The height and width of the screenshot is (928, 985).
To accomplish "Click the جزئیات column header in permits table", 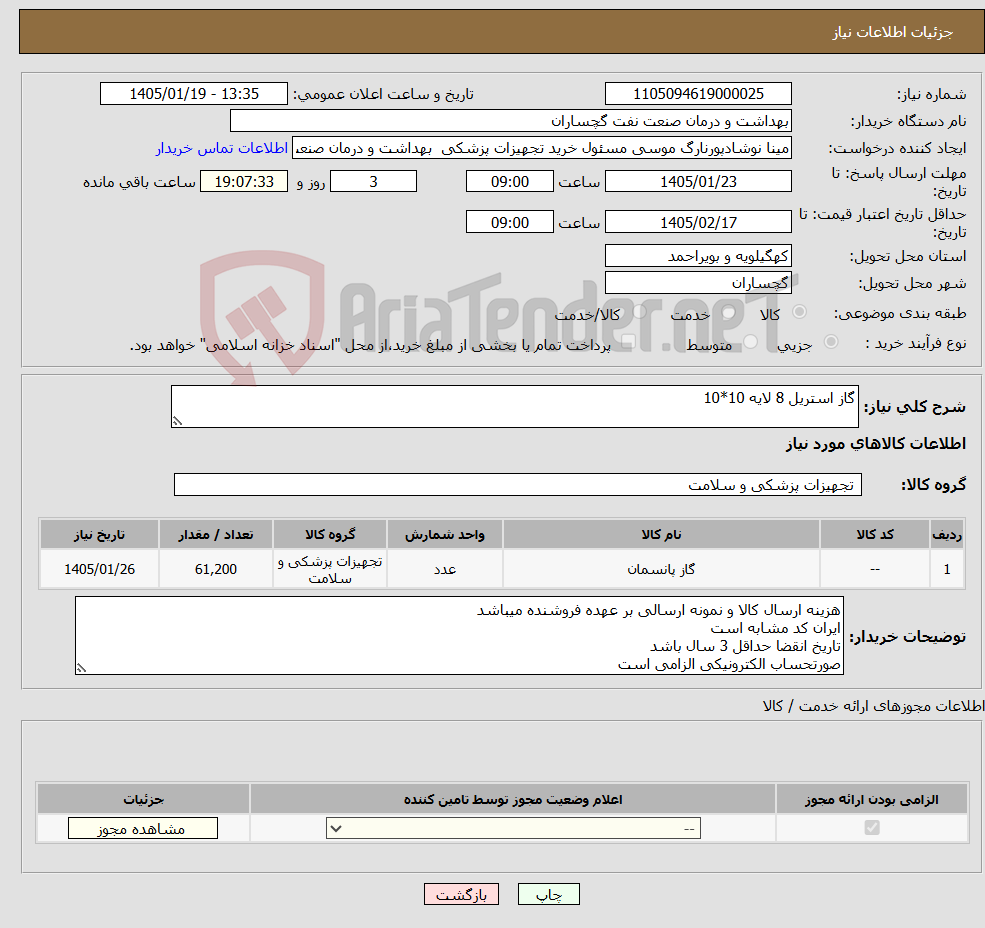I will click(x=143, y=799).
